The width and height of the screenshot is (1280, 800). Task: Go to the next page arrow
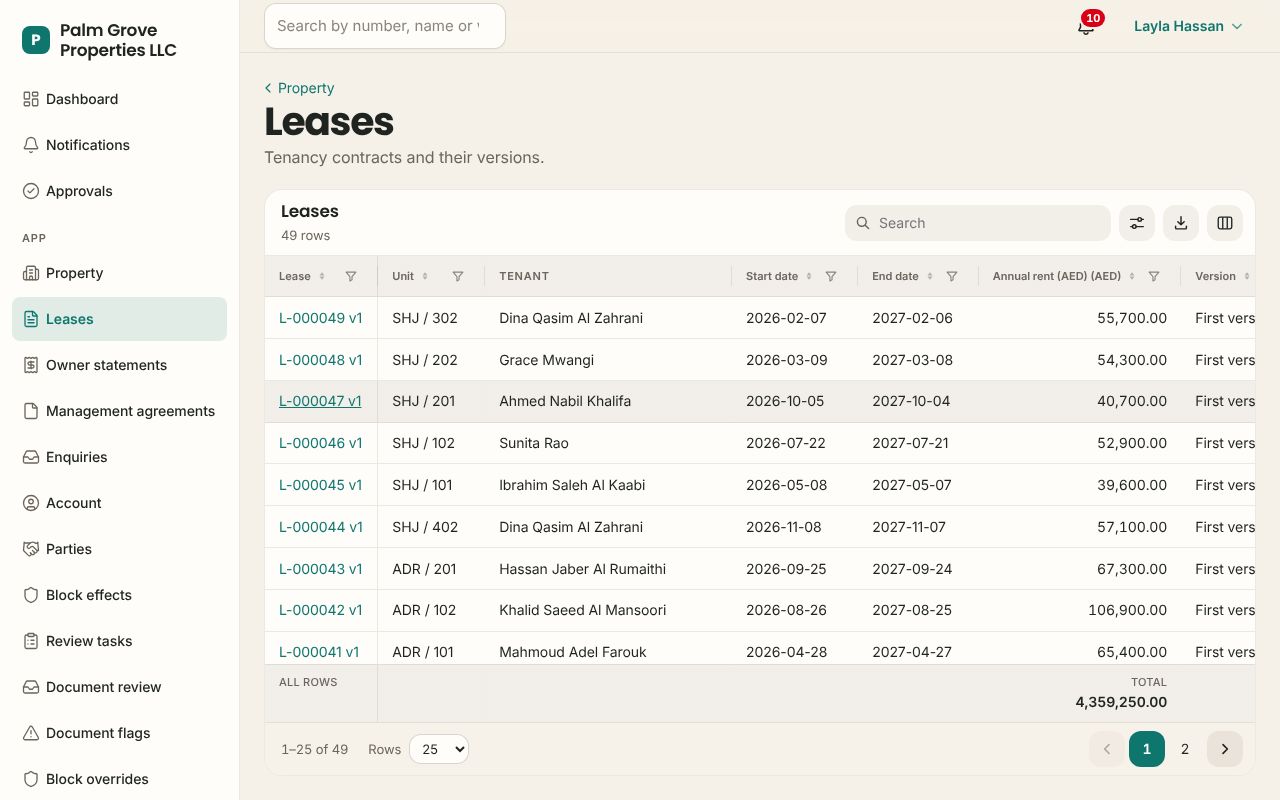(1225, 749)
